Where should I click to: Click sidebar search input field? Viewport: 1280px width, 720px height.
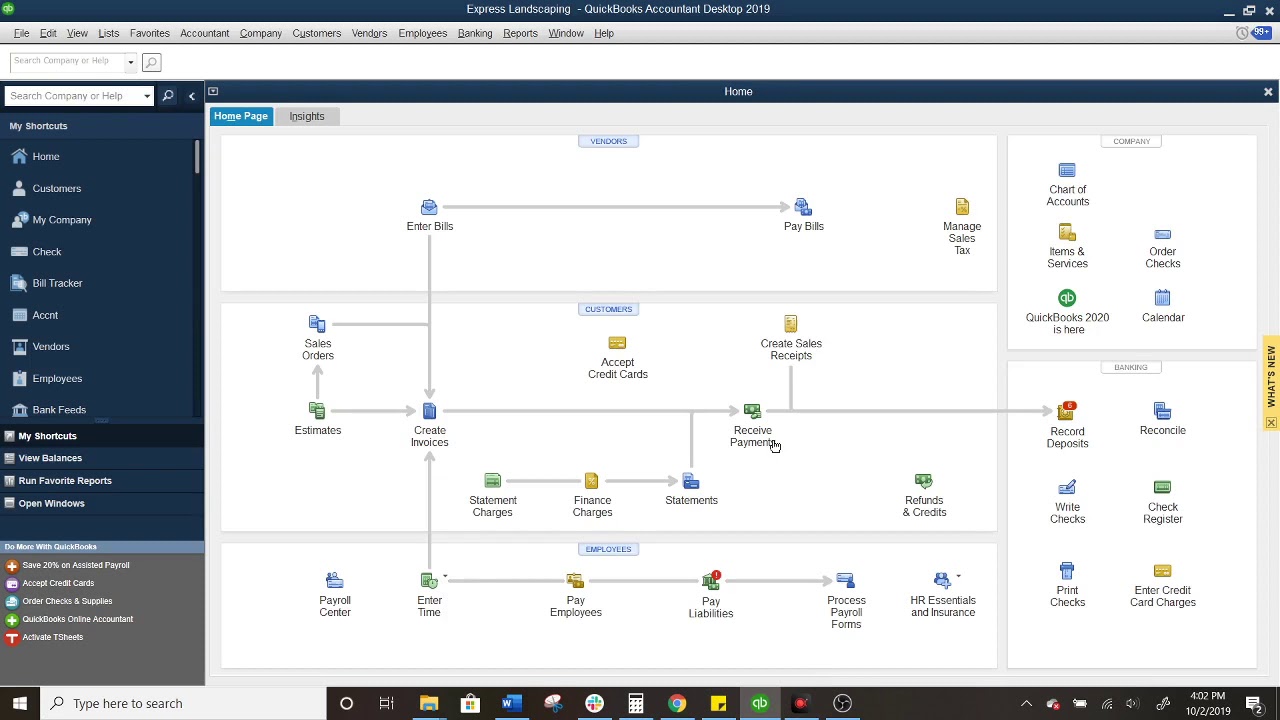click(72, 96)
